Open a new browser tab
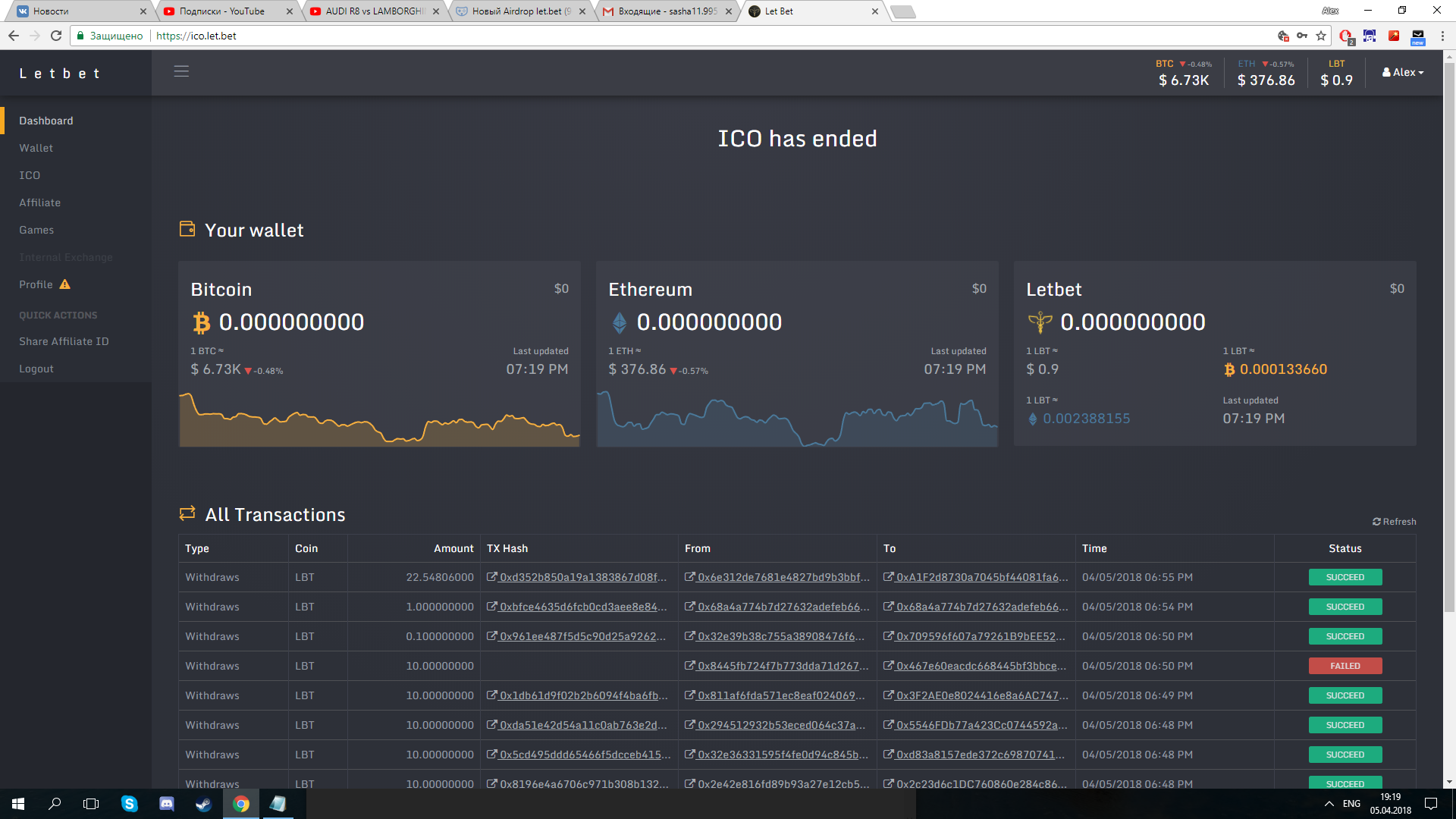The height and width of the screenshot is (819, 1456). click(x=902, y=11)
